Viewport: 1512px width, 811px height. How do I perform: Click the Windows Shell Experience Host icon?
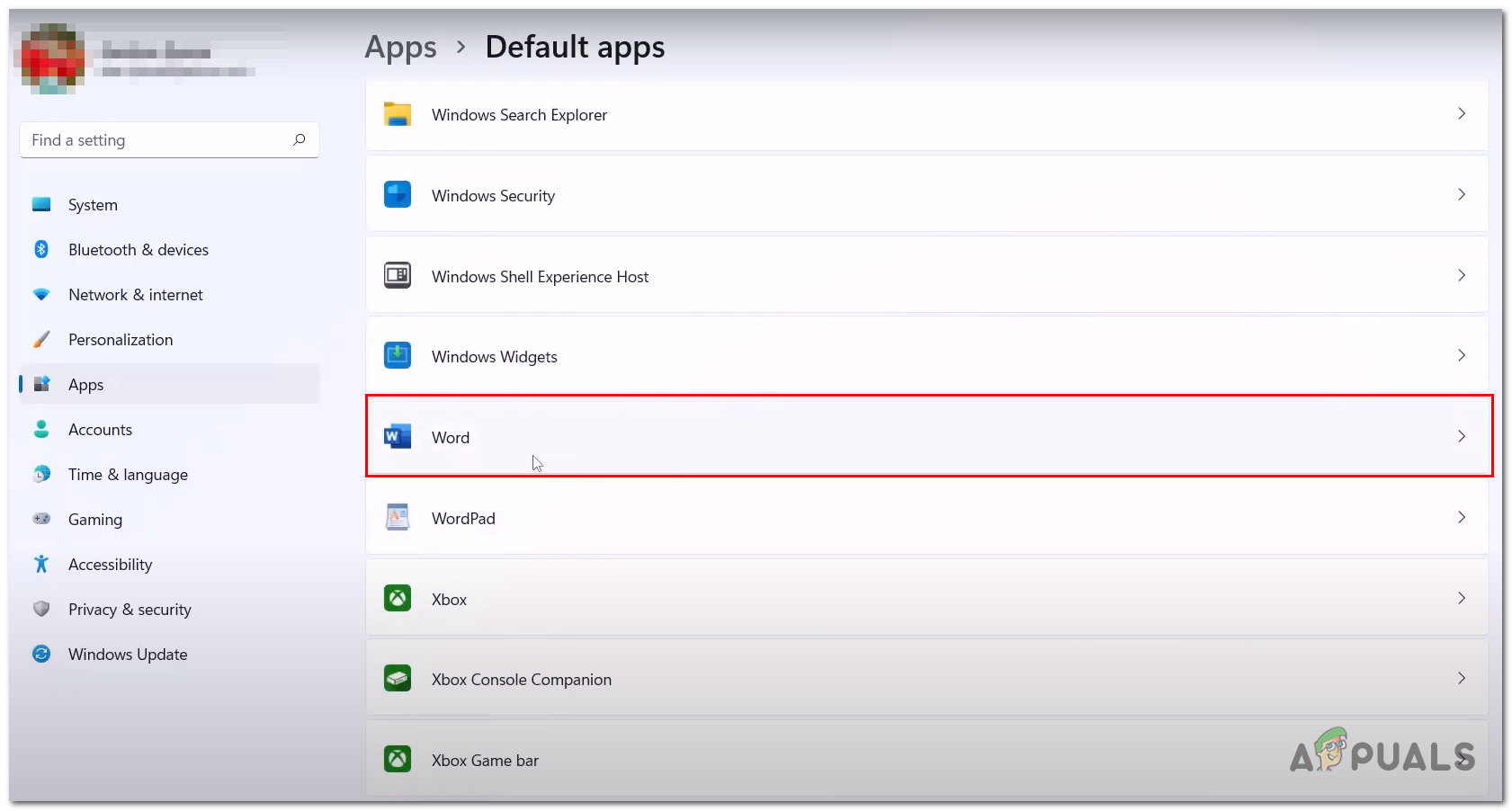click(397, 276)
